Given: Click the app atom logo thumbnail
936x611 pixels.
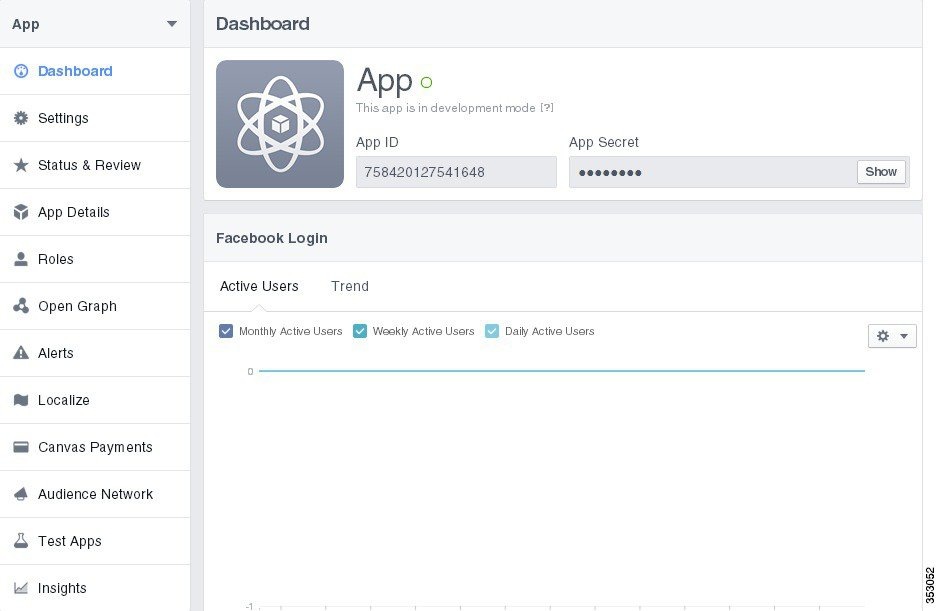Looking at the screenshot, I should 280,124.
